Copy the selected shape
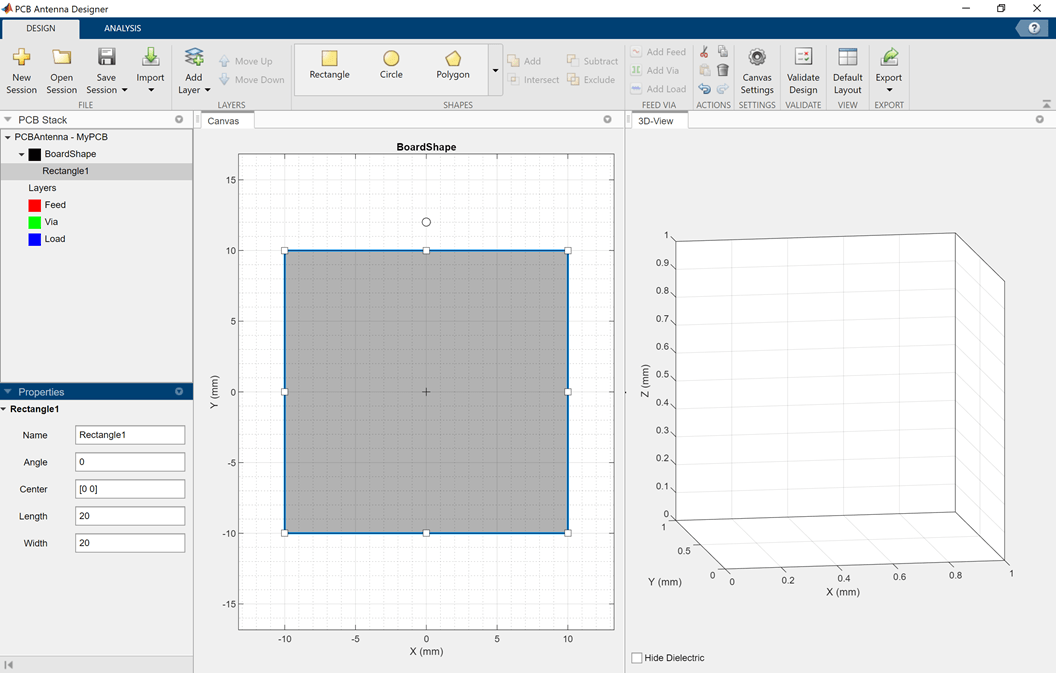This screenshot has height=673, width=1056. click(723, 52)
